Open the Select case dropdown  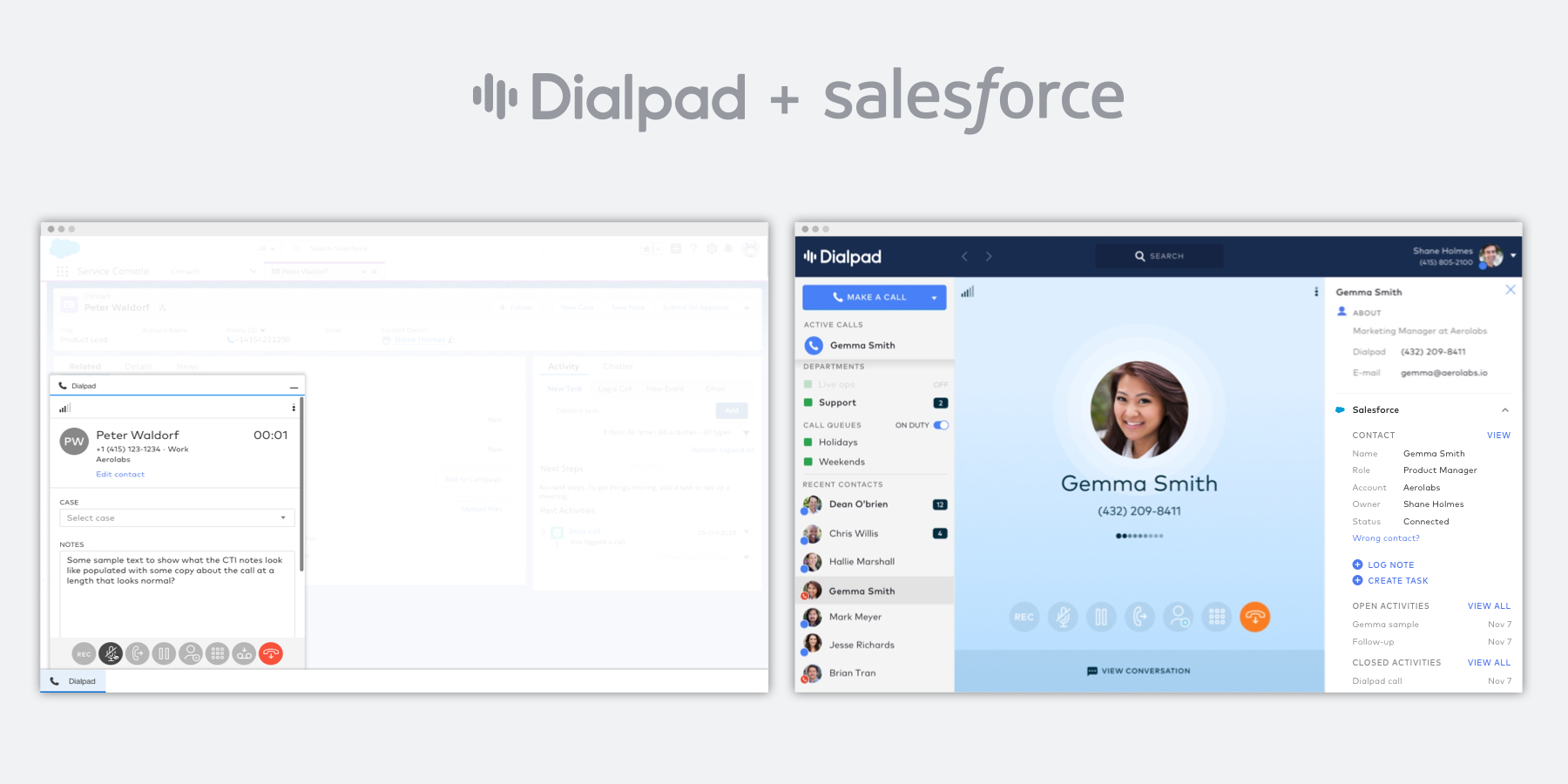pos(176,517)
